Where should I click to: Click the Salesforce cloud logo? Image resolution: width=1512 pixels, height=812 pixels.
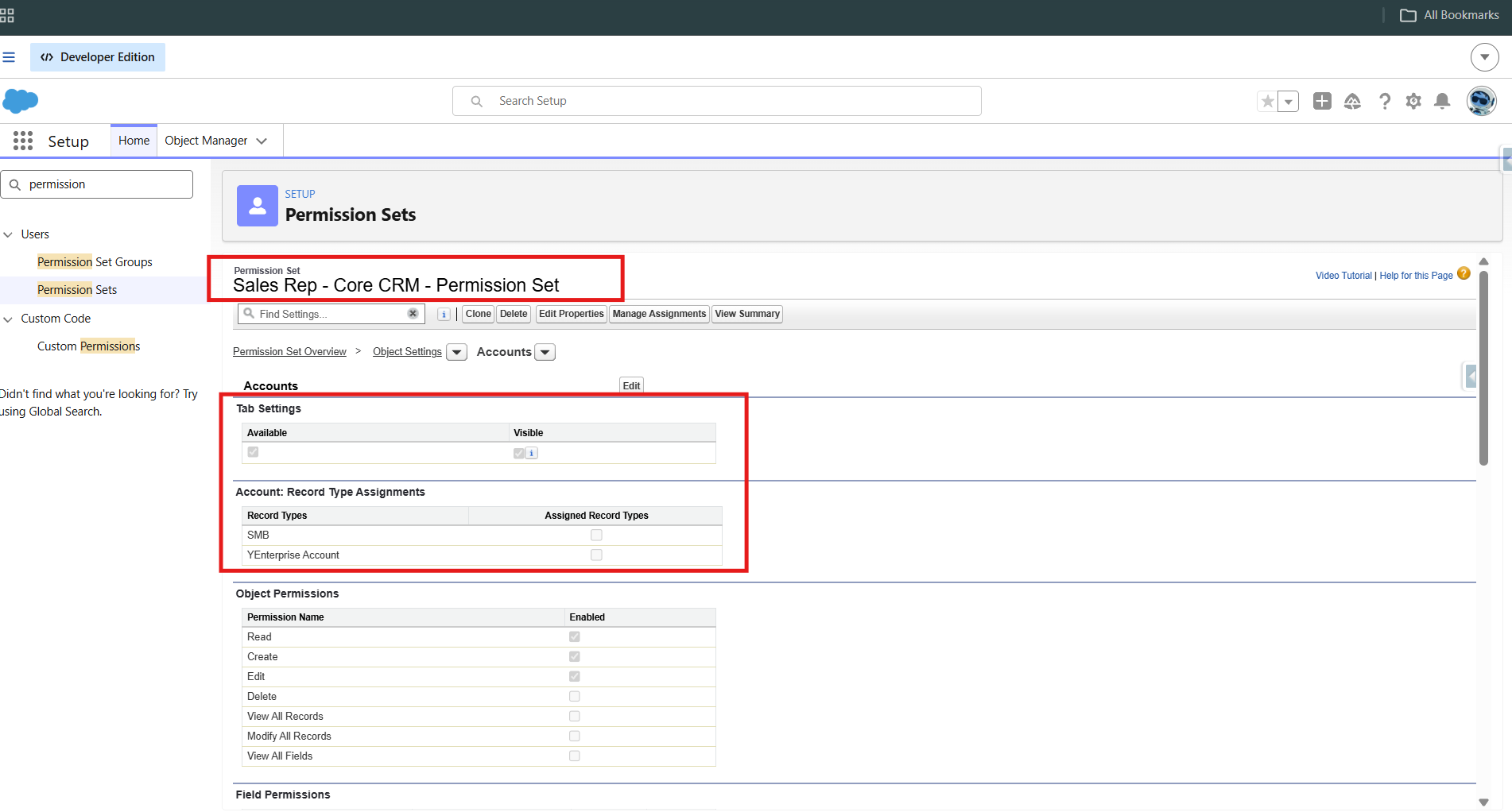click(x=21, y=101)
